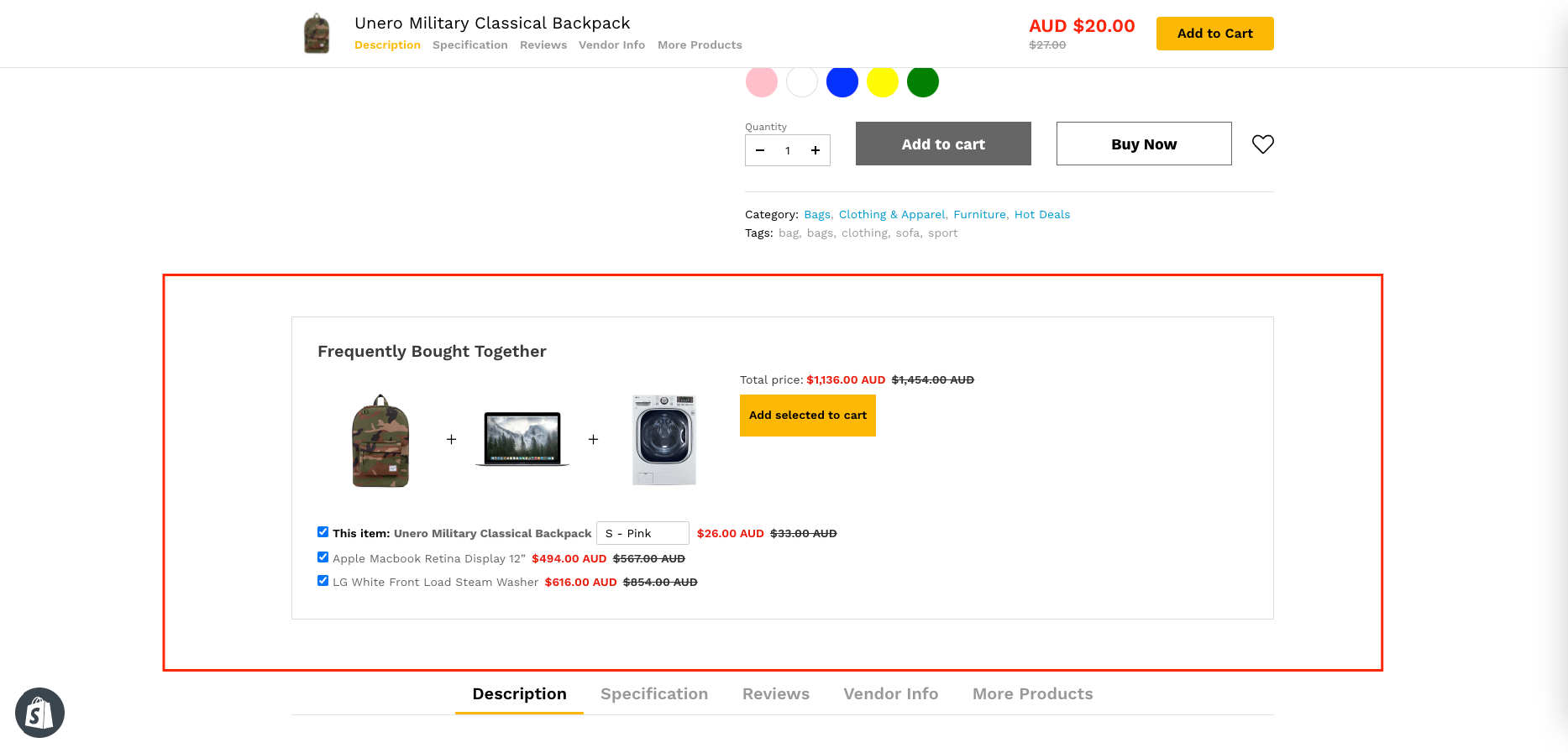Click the backpack thumbnail in sticky header
1568x753 pixels.
(x=317, y=34)
